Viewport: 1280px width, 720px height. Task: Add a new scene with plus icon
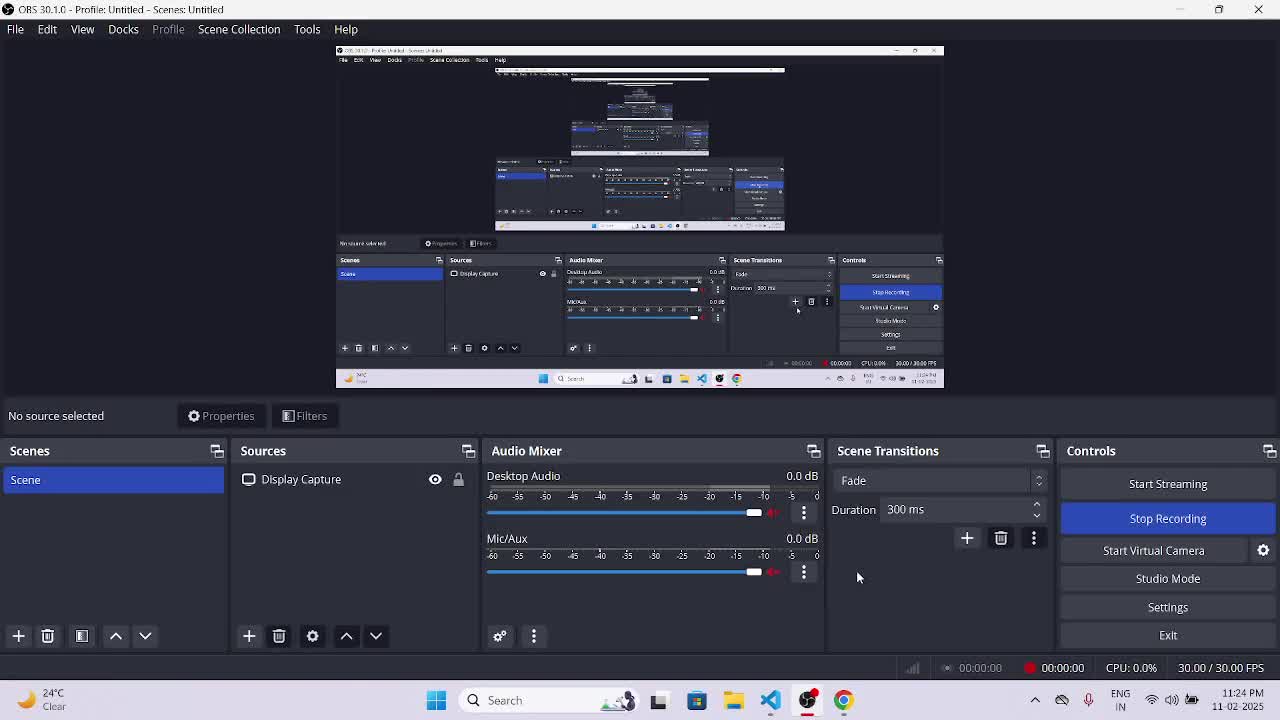pyautogui.click(x=18, y=636)
